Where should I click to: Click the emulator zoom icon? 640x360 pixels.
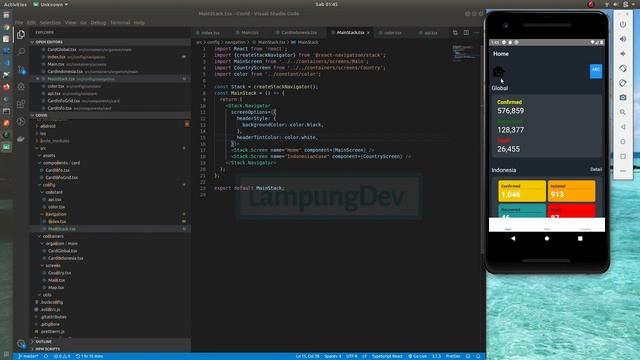[x=623, y=112]
